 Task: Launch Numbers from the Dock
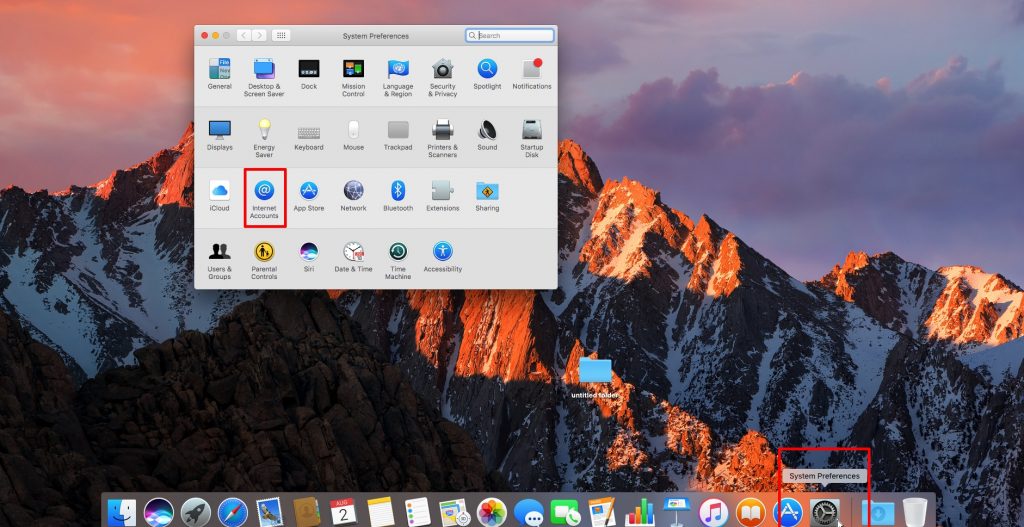pyautogui.click(x=639, y=513)
